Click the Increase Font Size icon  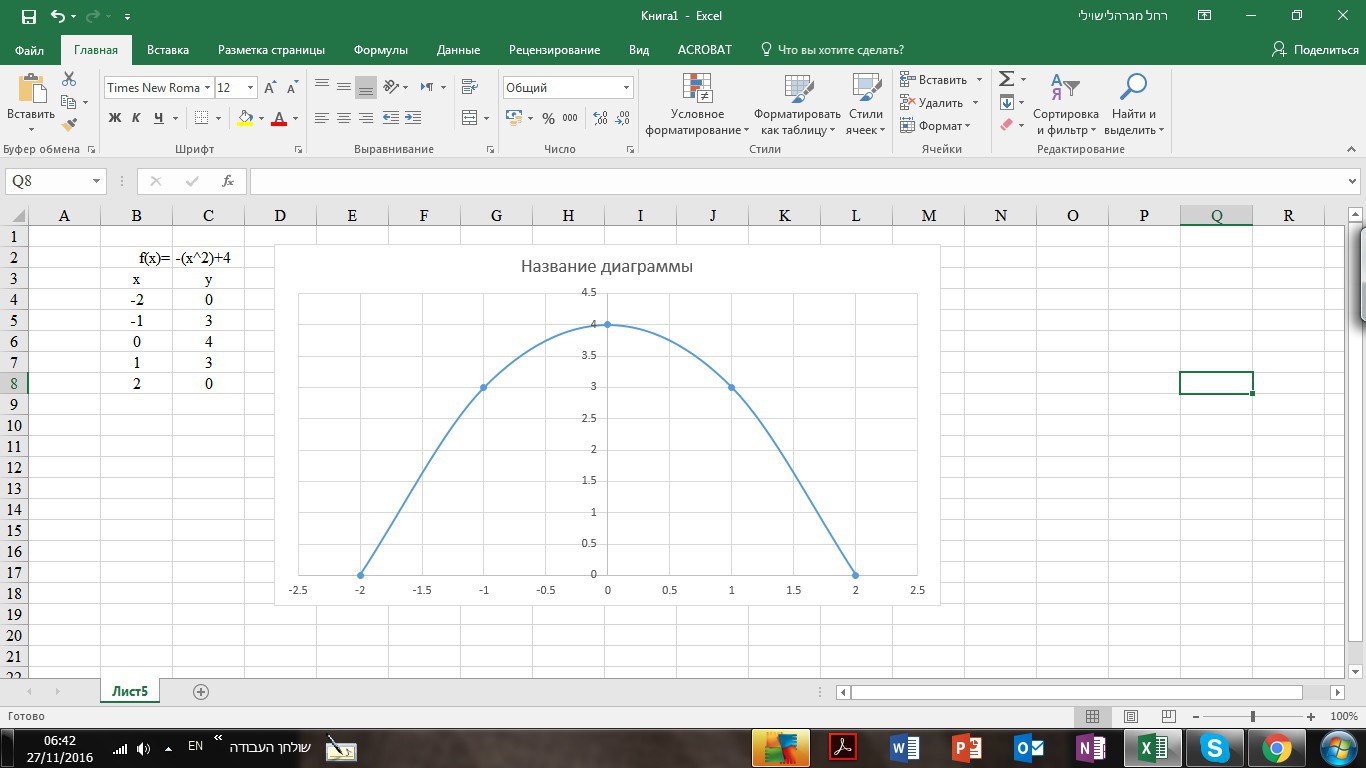270,88
